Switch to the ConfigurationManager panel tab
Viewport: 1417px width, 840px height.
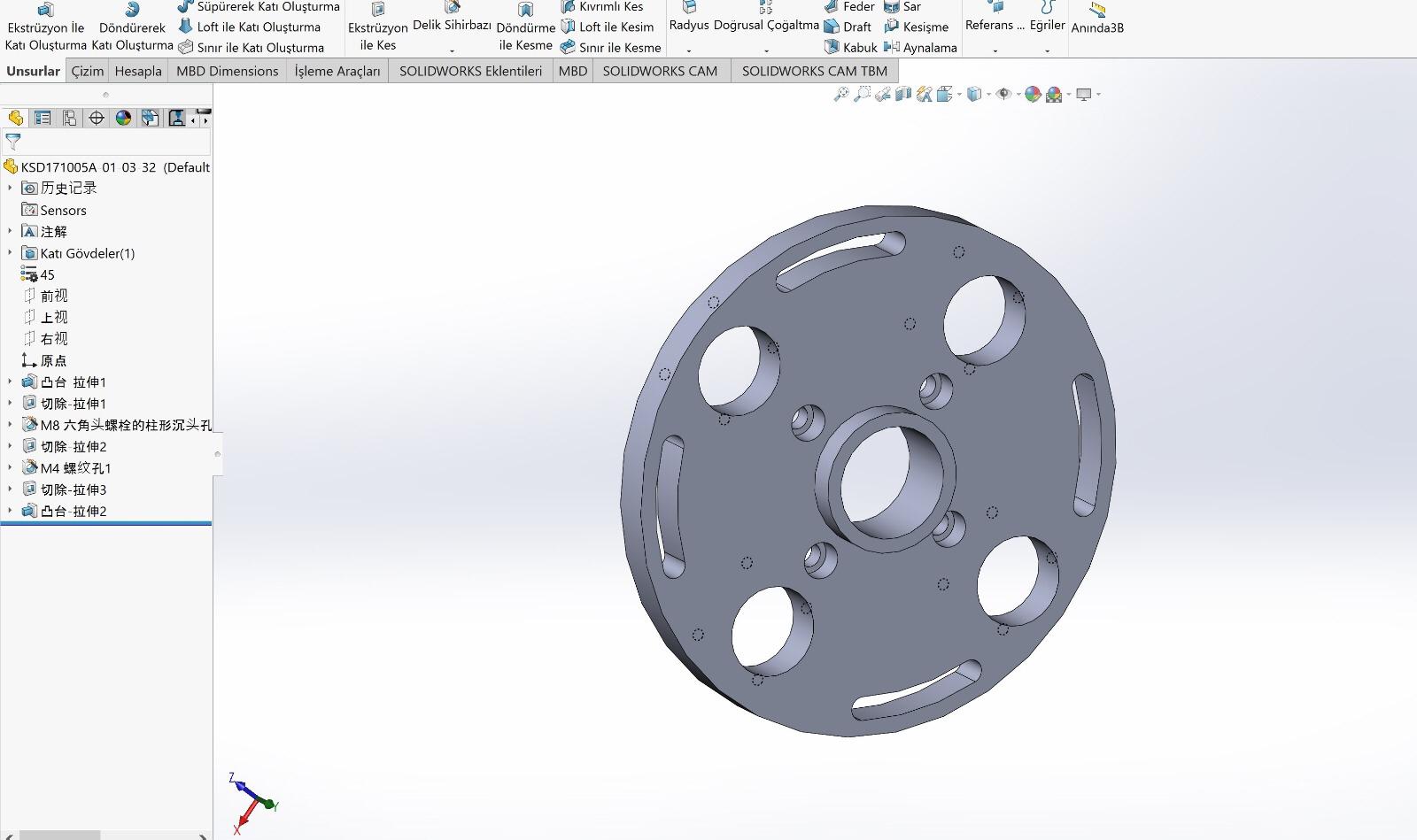click(x=69, y=118)
